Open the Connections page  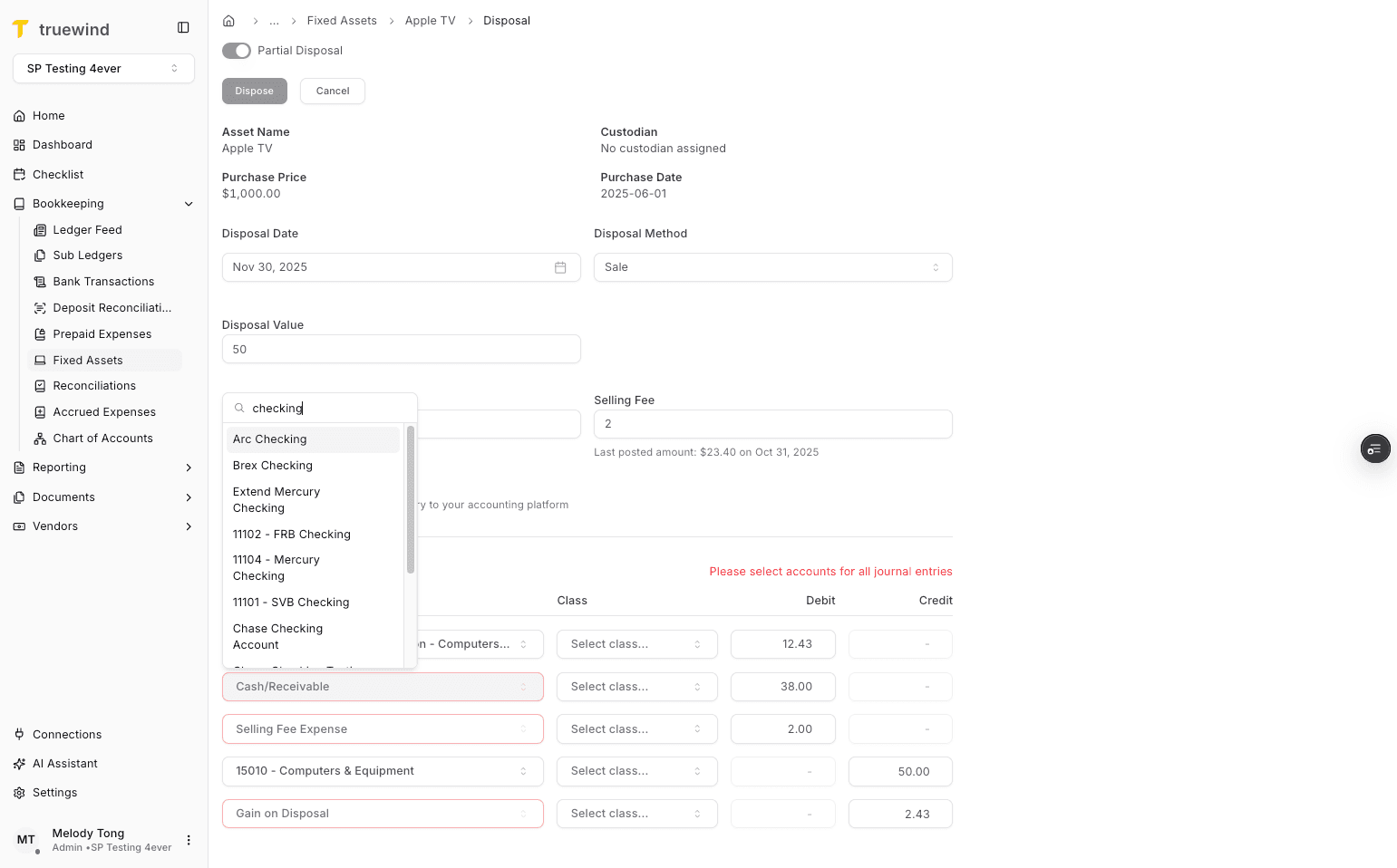(x=66, y=734)
